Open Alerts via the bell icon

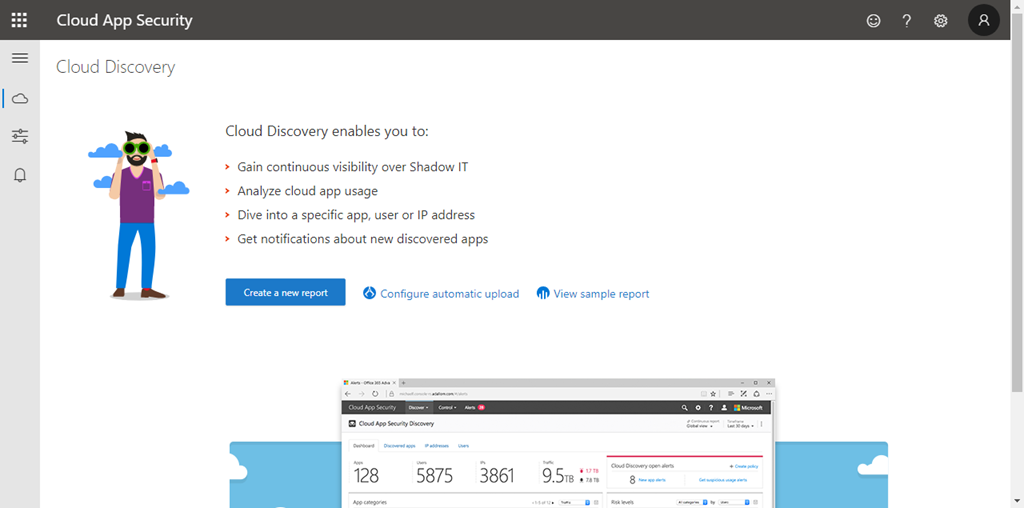20,175
